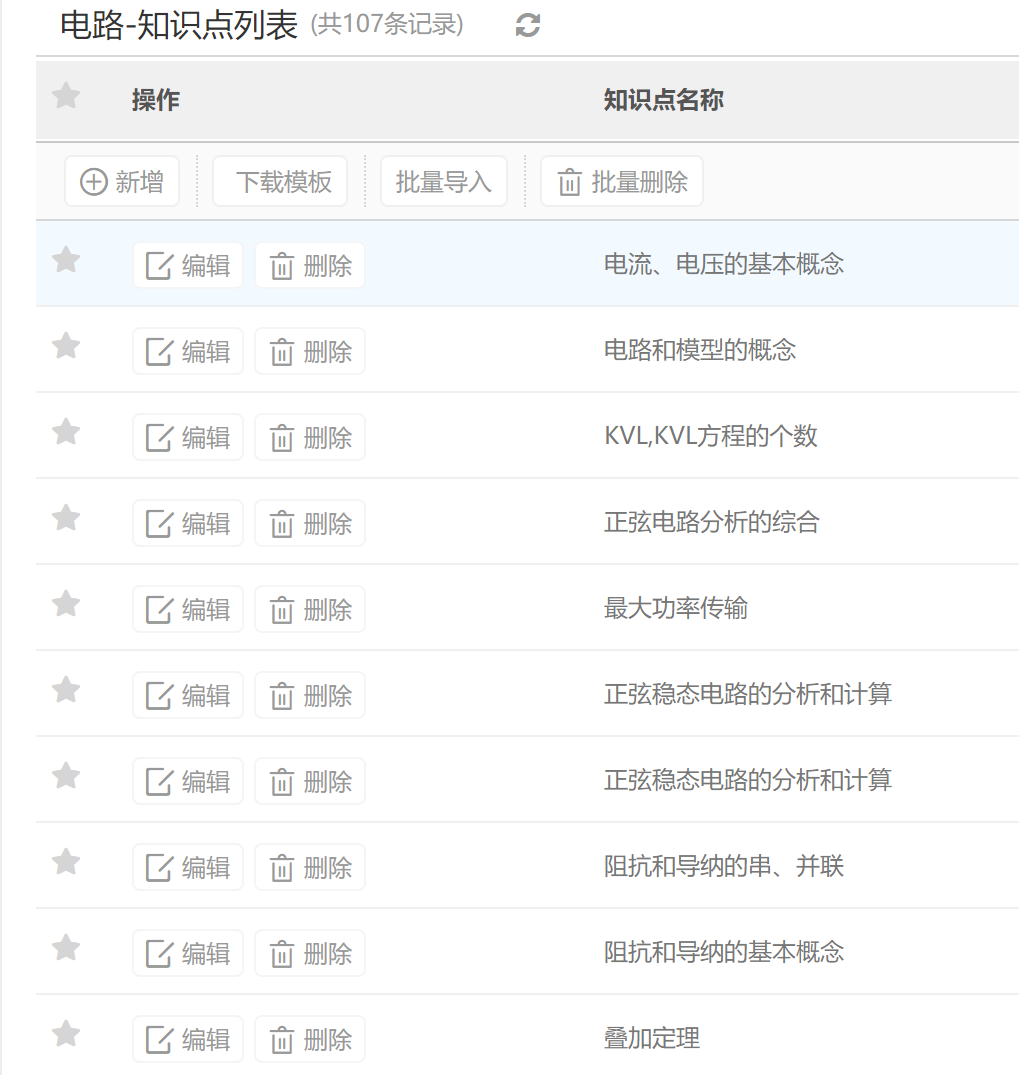Viewport: 1019px width, 1075px height.
Task: Click the 知识点名称 column header
Action: [663, 100]
